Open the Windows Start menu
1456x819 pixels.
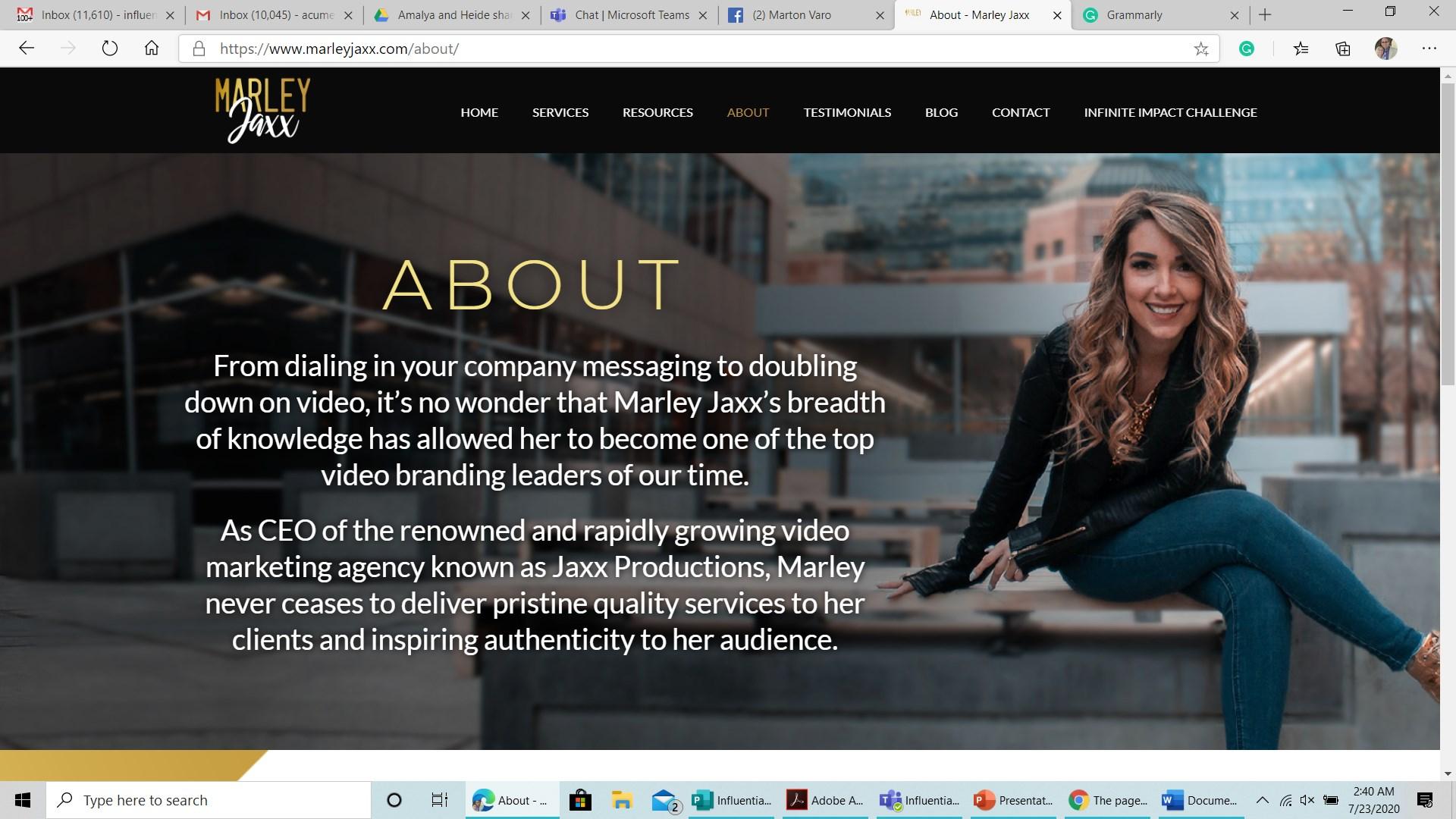[x=23, y=800]
